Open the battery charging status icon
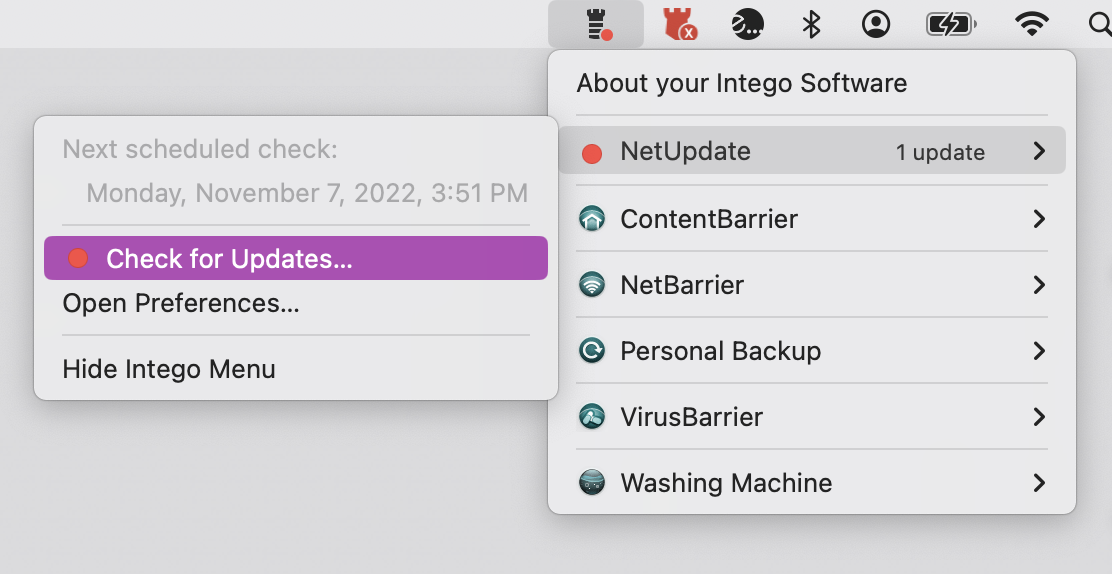The image size is (1112, 574). click(x=952, y=25)
